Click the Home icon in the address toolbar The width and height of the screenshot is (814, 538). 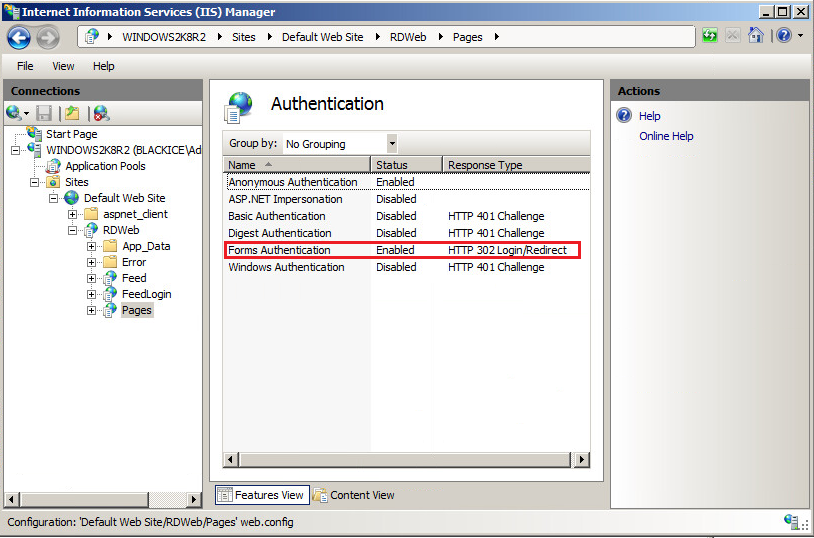(x=756, y=36)
